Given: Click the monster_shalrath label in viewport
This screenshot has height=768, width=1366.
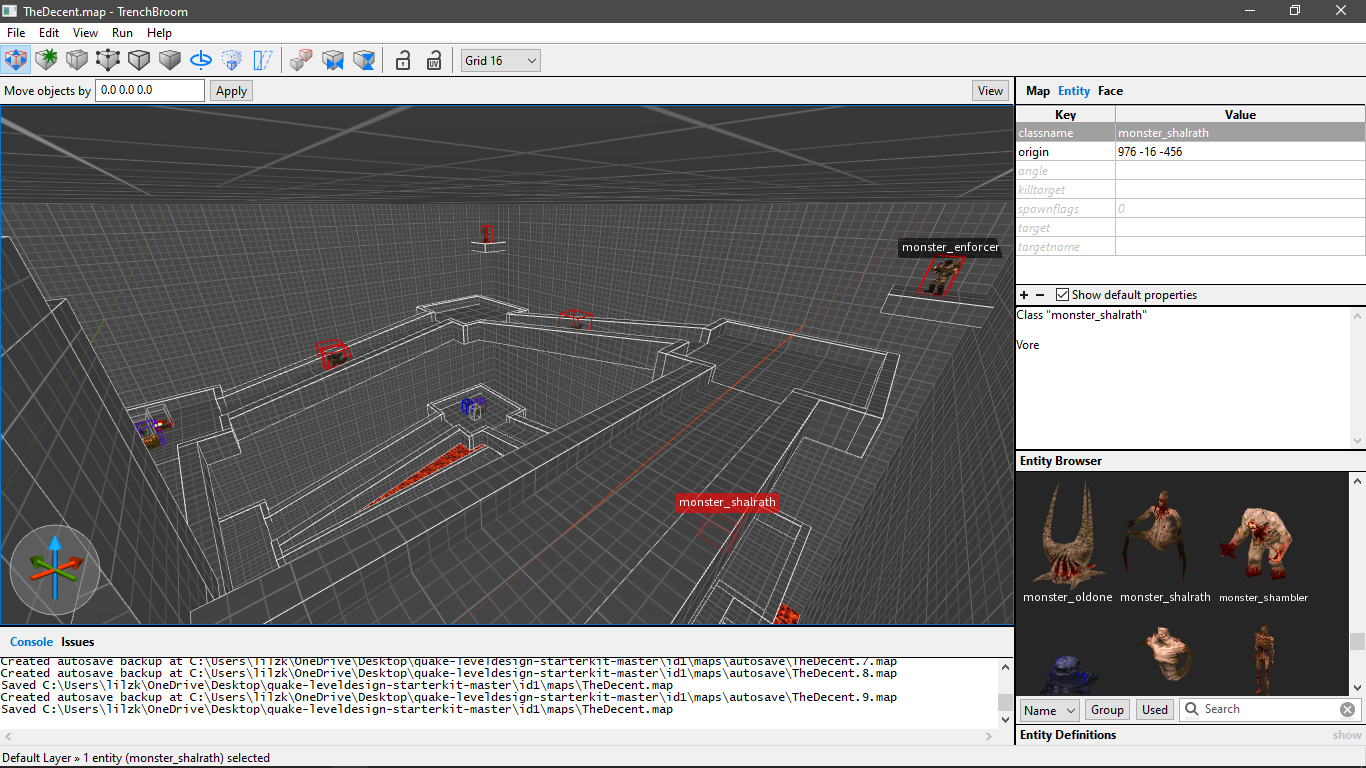Looking at the screenshot, I should 727,502.
